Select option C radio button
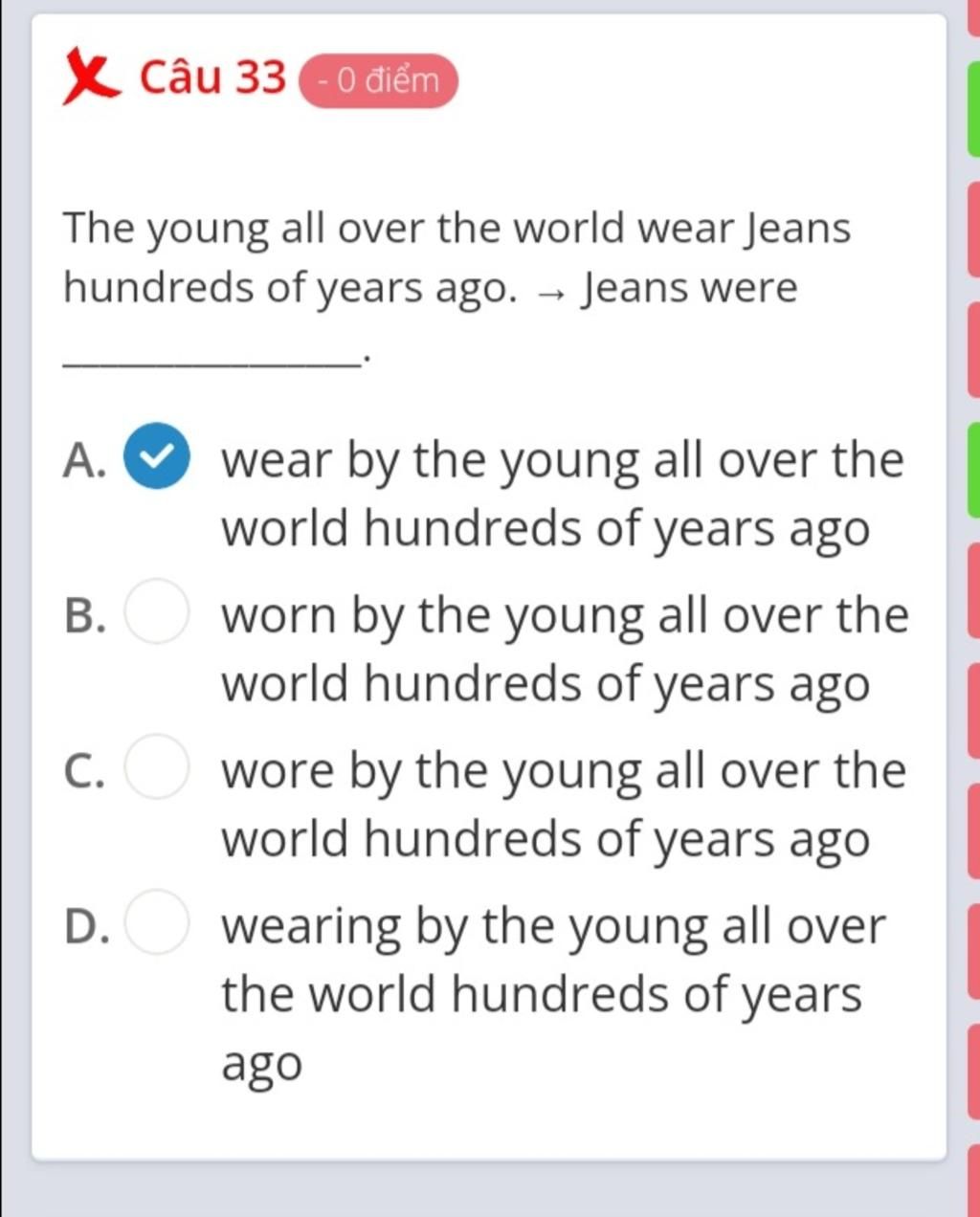 click(x=156, y=766)
